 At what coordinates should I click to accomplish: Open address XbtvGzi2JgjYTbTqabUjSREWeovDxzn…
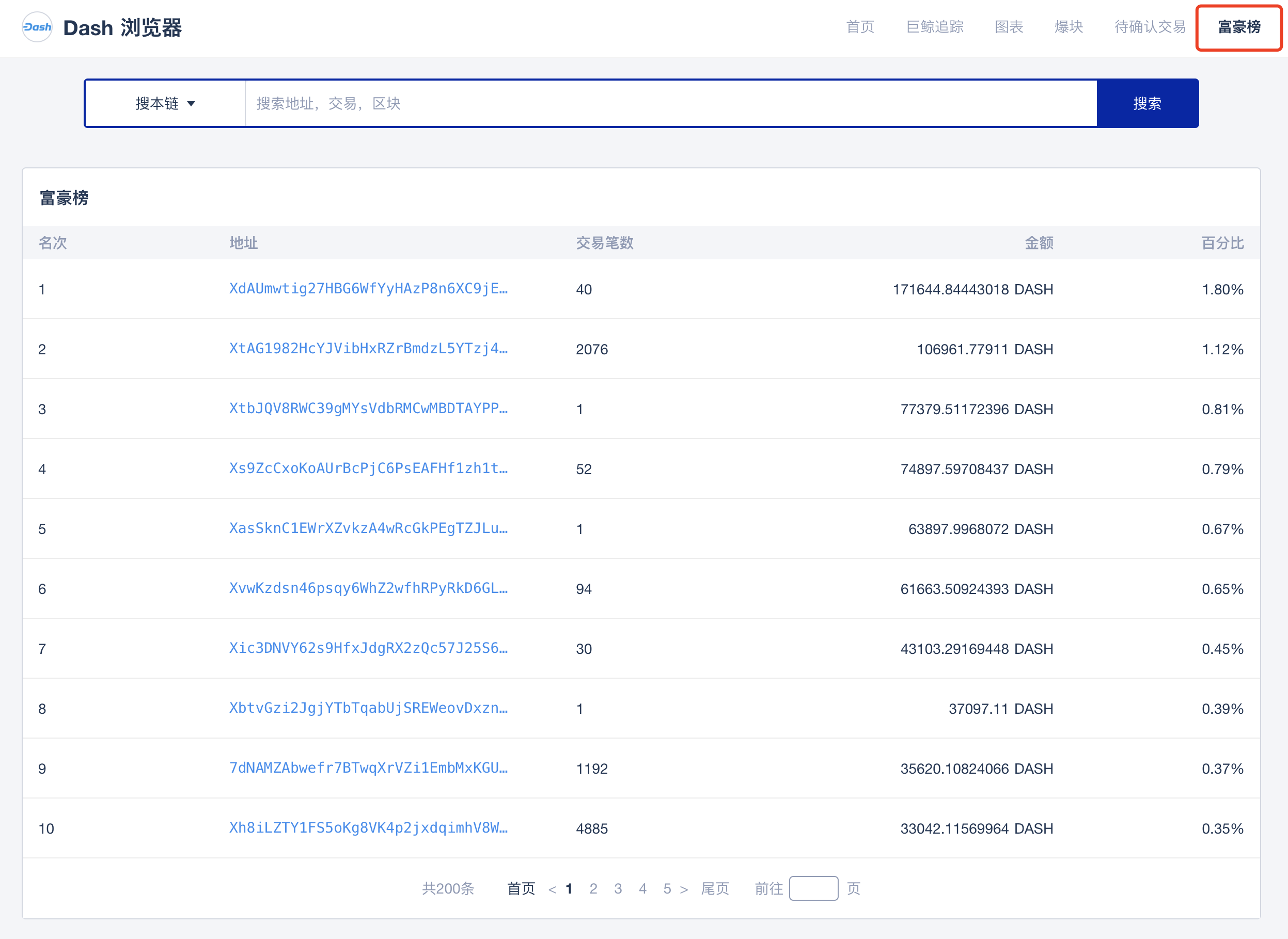tap(368, 708)
